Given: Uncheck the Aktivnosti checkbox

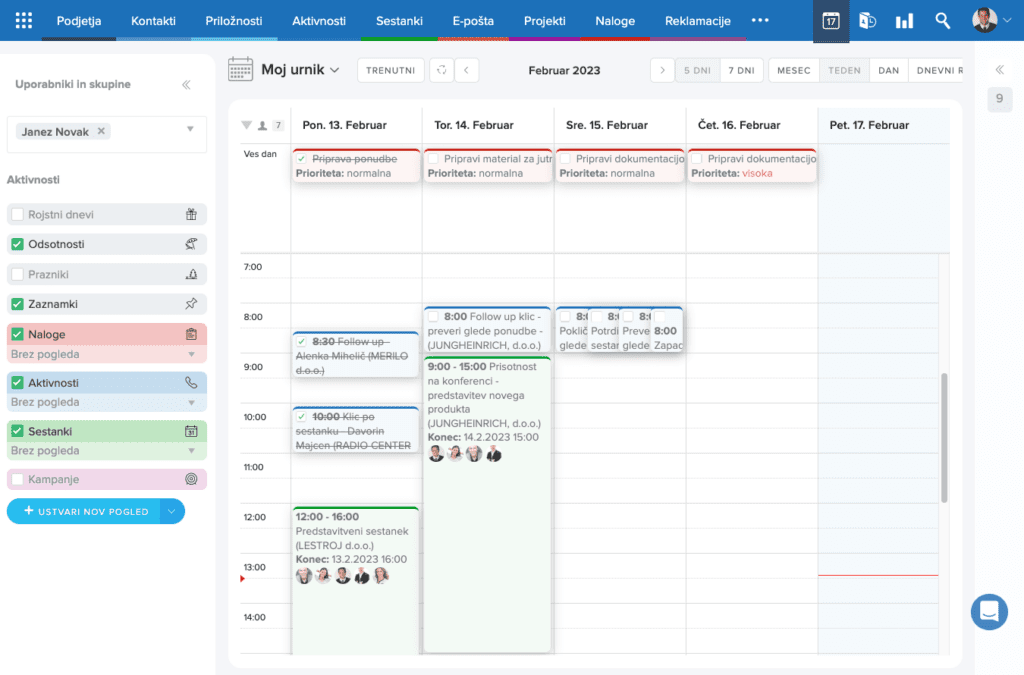Looking at the screenshot, I should click(x=18, y=383).
